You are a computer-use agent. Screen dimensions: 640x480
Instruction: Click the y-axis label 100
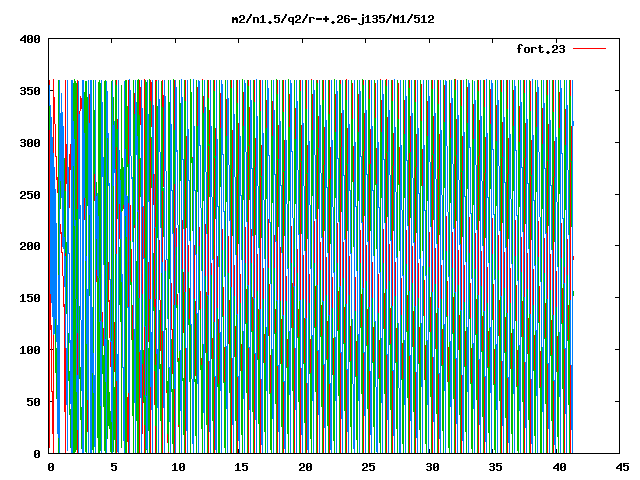tap(30, 350)
